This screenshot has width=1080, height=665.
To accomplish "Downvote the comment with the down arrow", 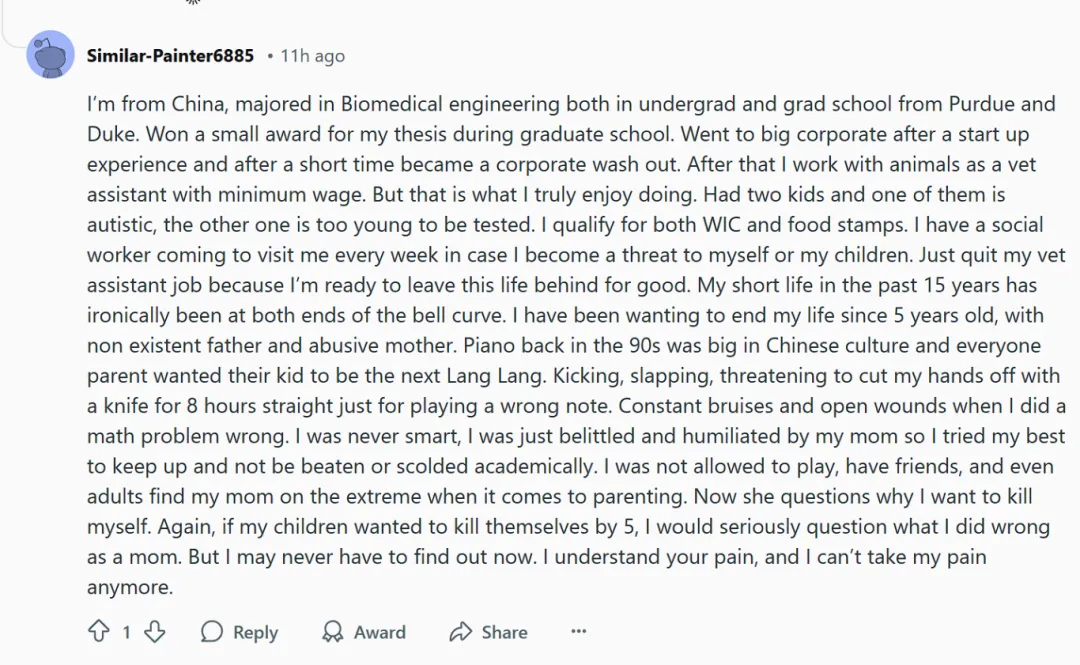I will click(154, 631).
